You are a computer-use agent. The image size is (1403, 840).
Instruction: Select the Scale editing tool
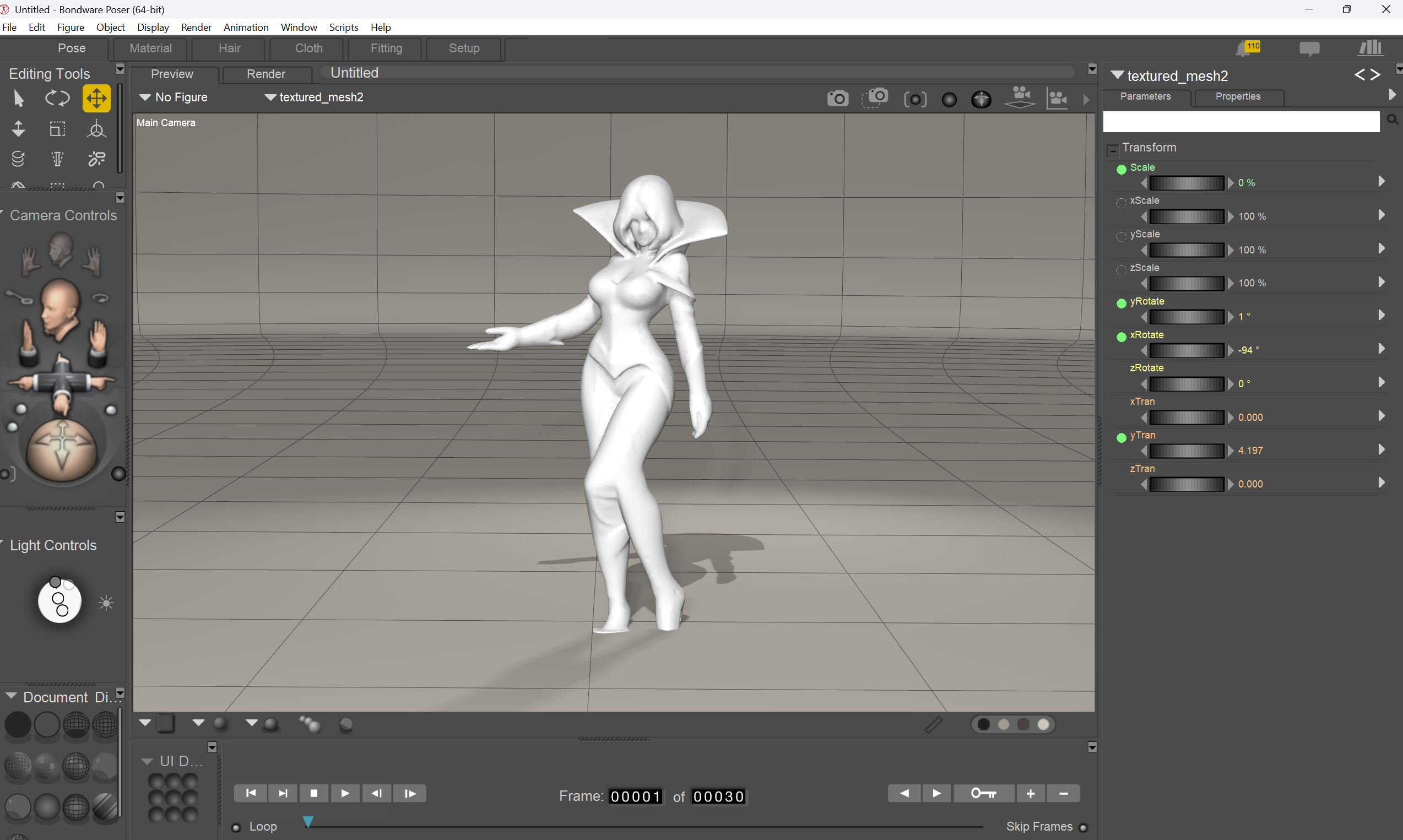pos(57,129)
